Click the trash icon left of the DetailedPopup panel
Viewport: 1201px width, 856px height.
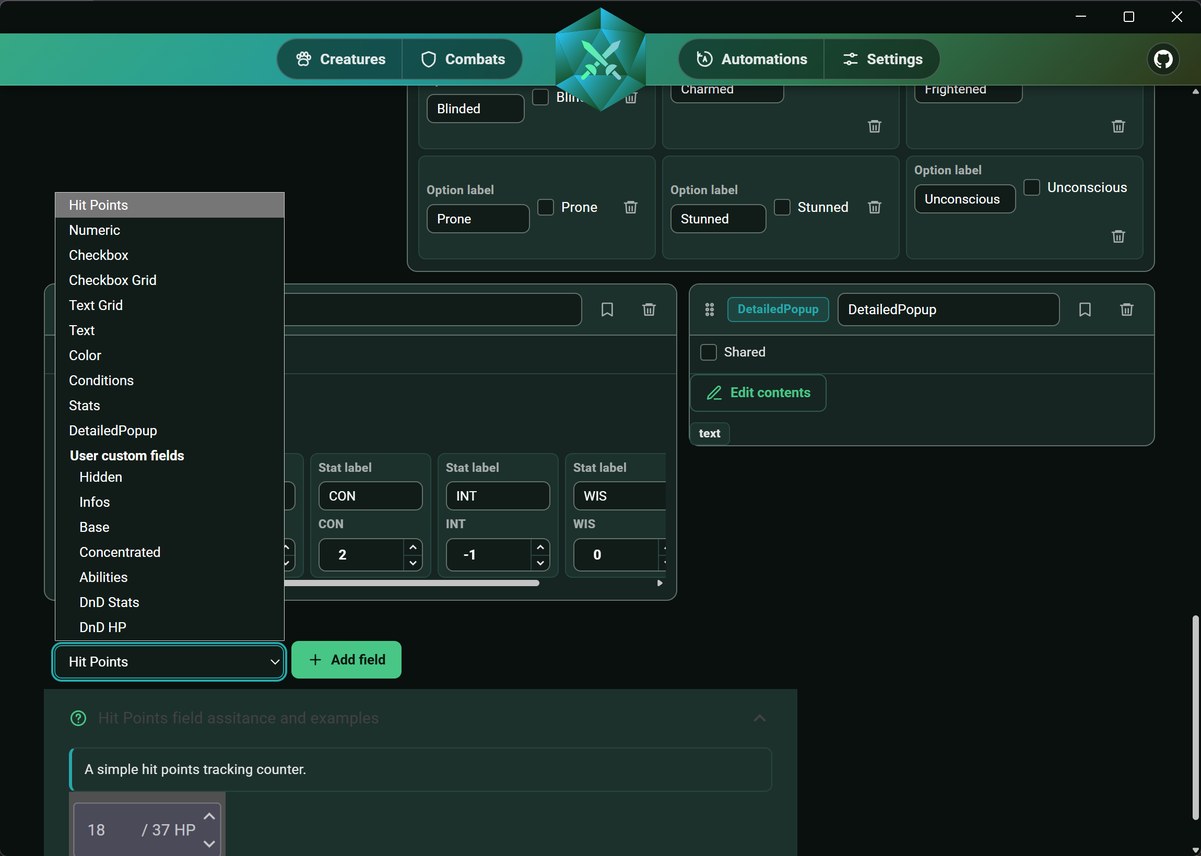(649, 310)
